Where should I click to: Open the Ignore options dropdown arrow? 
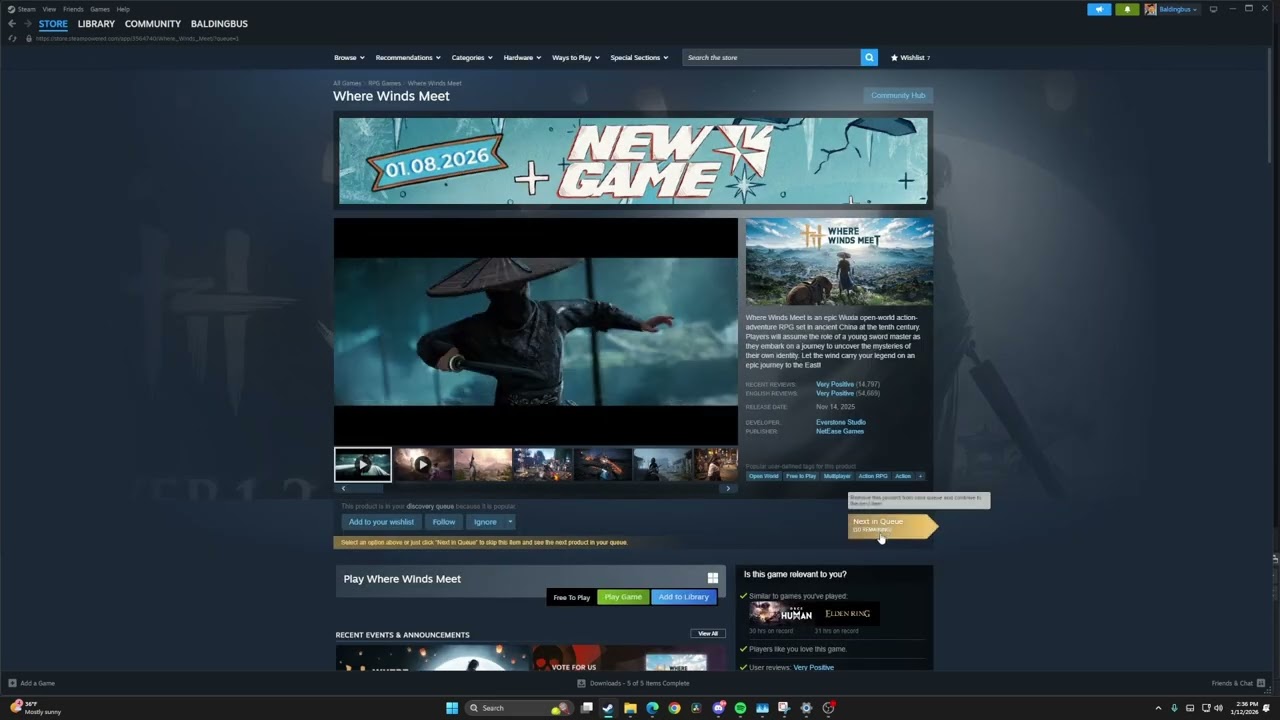click(x=510, y=521)
